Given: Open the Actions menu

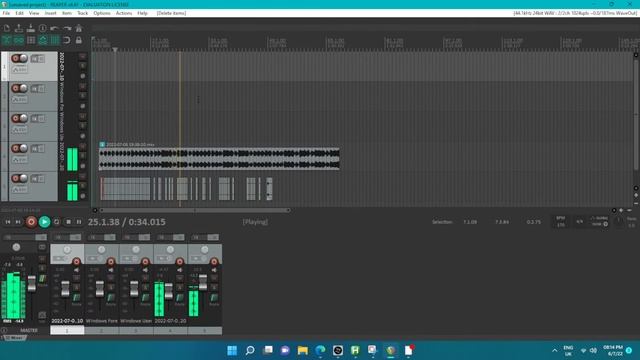Looking at the screenshot, I should [124, 13].
